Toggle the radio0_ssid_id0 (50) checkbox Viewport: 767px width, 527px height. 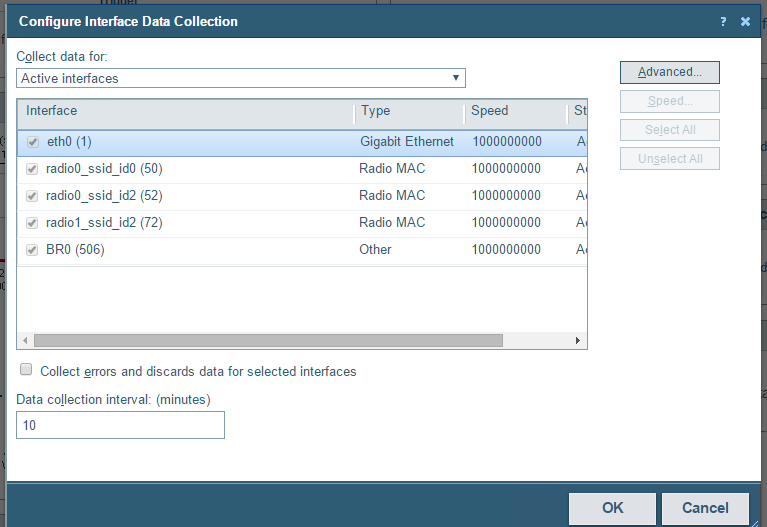[32, 169]
